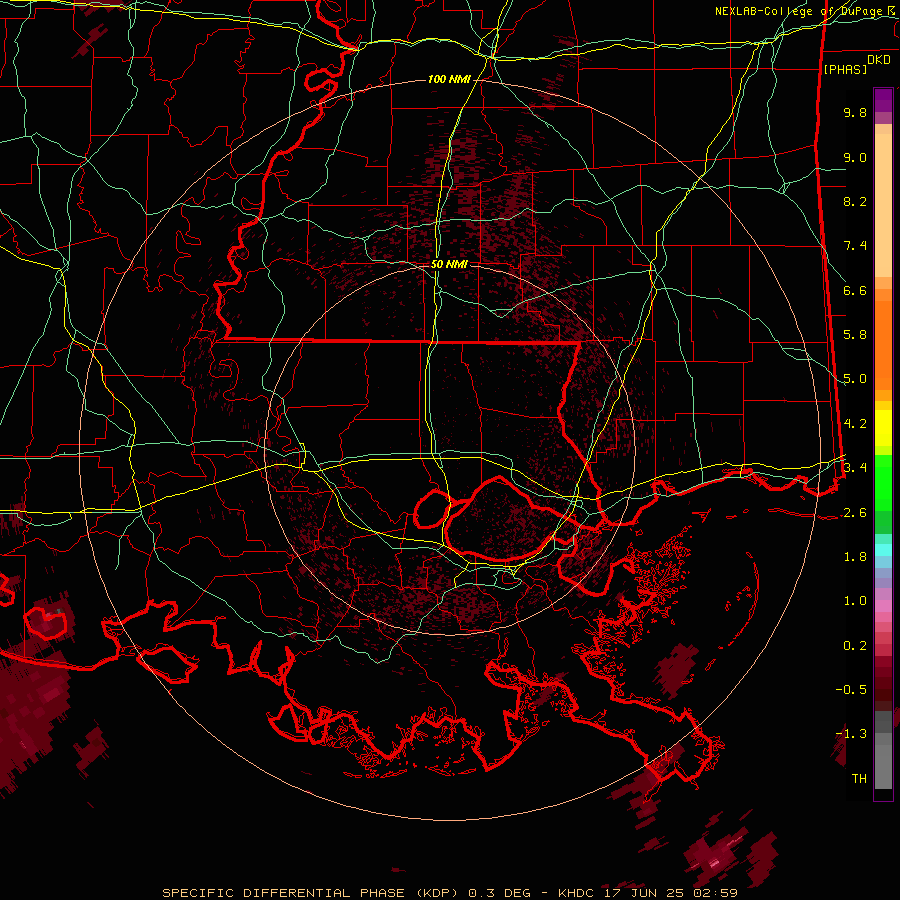Click the 9.0 value on the scale
Screen dimensions: 900x900
coord(855,157)
